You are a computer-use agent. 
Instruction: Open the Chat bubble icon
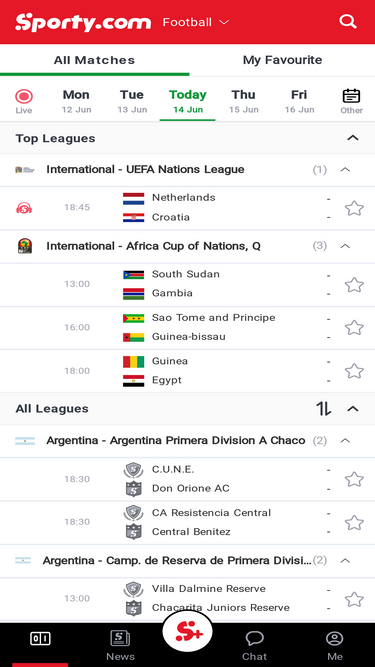pyautogui.click(x=254, y=638)
